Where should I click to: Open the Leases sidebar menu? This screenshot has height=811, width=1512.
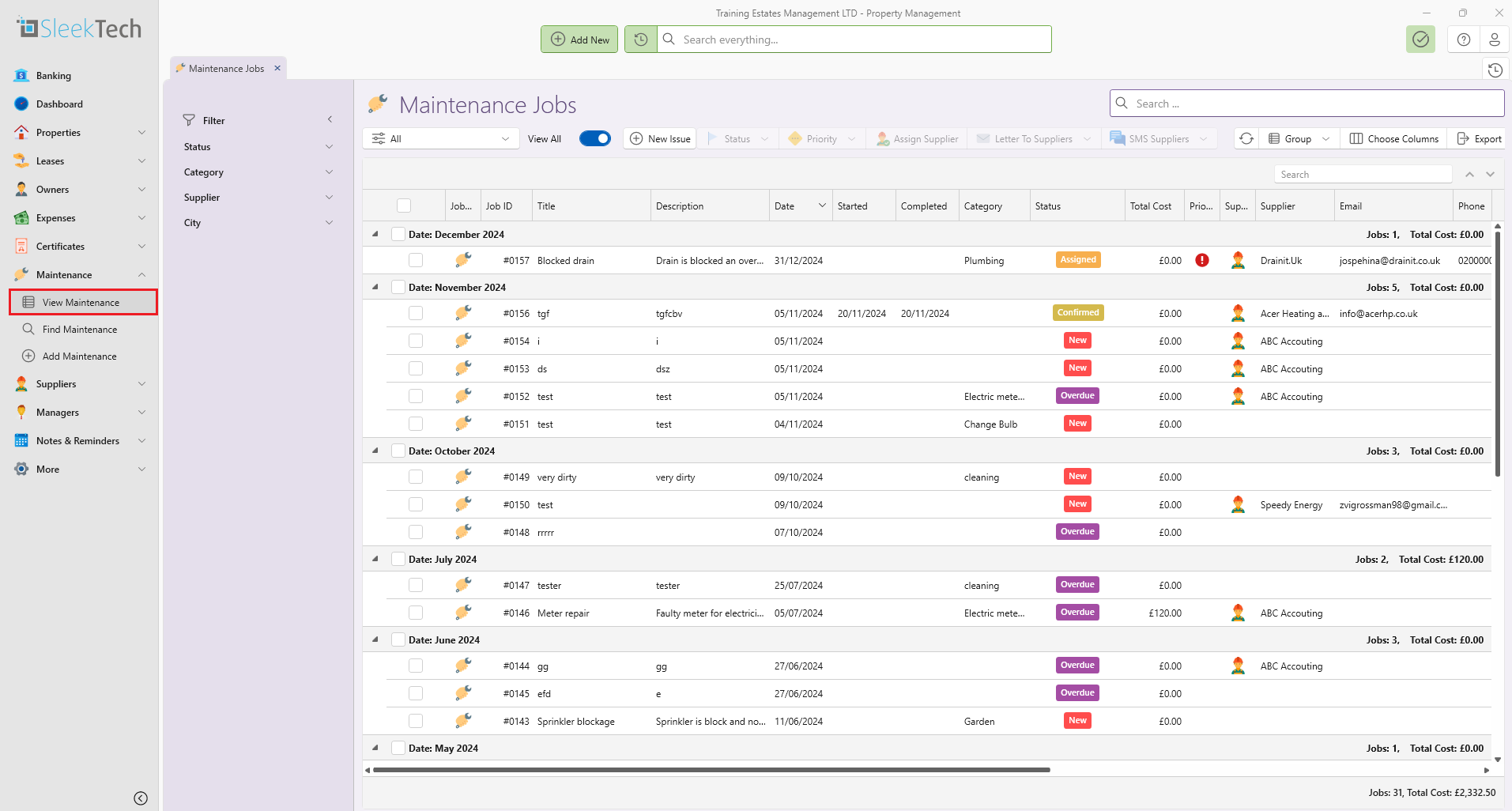(x=80, y=161)
